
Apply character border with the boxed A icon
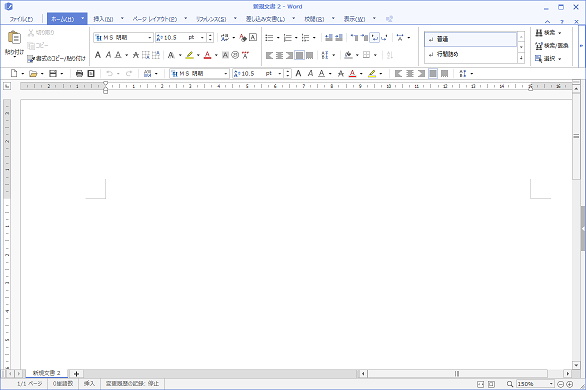[x=253, y=37]
